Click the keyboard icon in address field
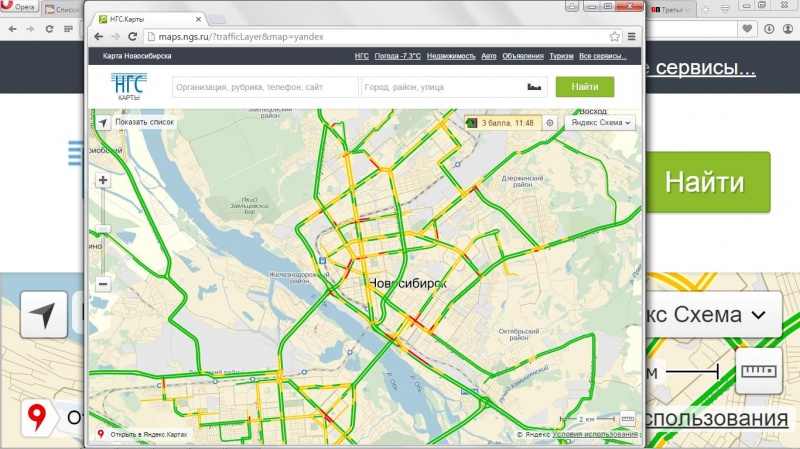Viewport: 800px width, 449px height. (534, 87)
